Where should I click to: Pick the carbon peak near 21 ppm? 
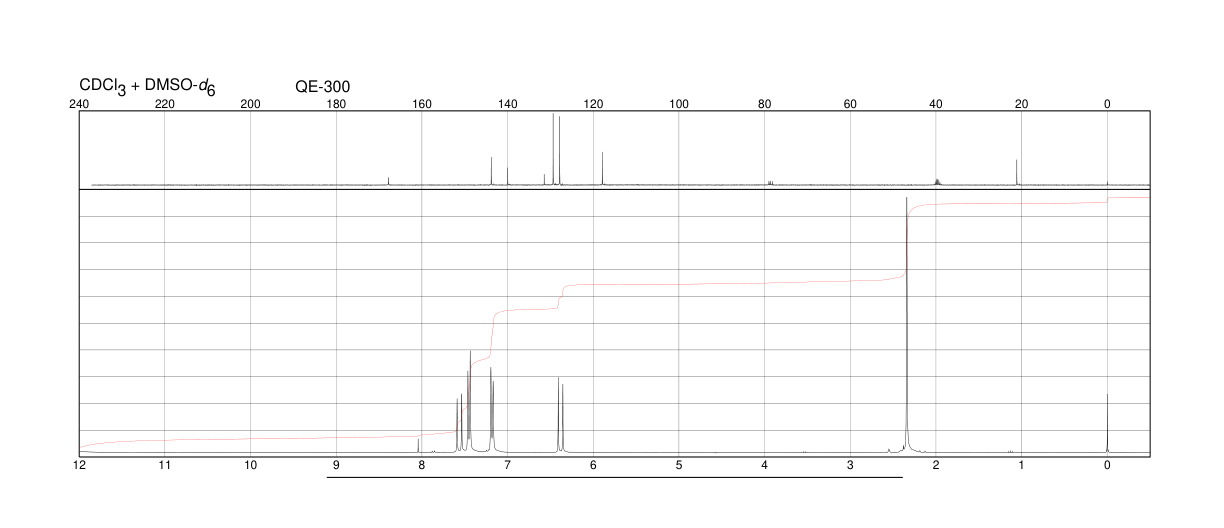click(1017, 172)
